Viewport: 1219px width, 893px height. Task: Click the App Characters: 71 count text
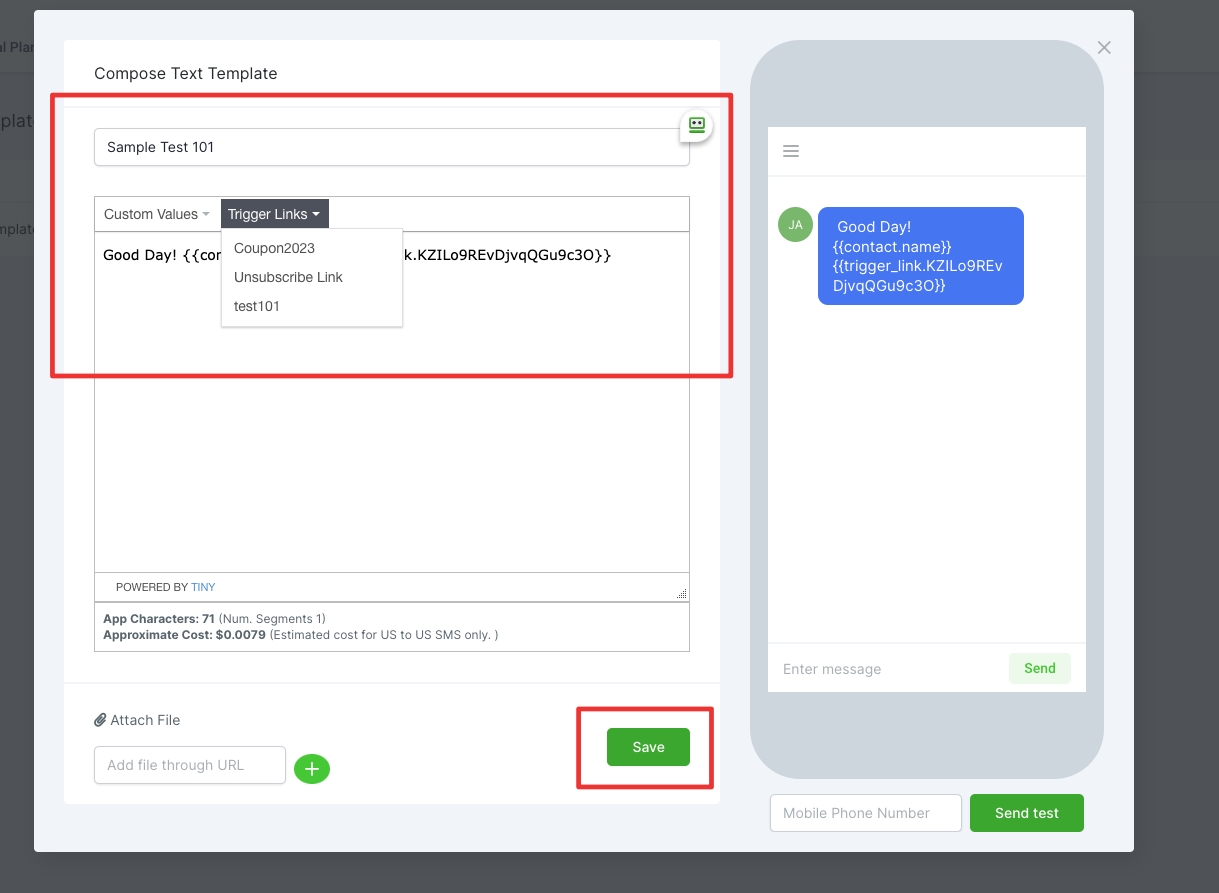[159, 619]
